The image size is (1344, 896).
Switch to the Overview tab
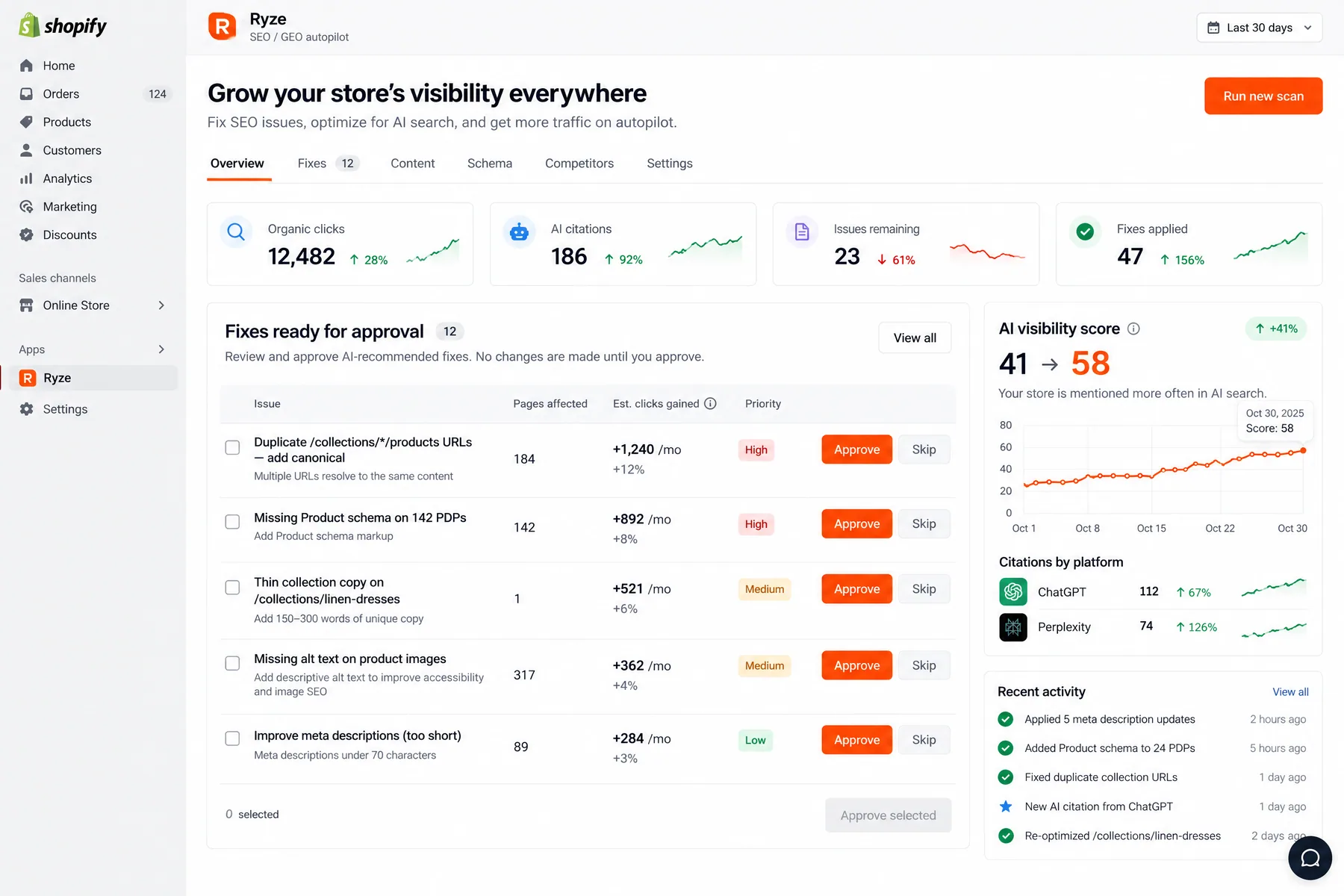tap(237, 164)
